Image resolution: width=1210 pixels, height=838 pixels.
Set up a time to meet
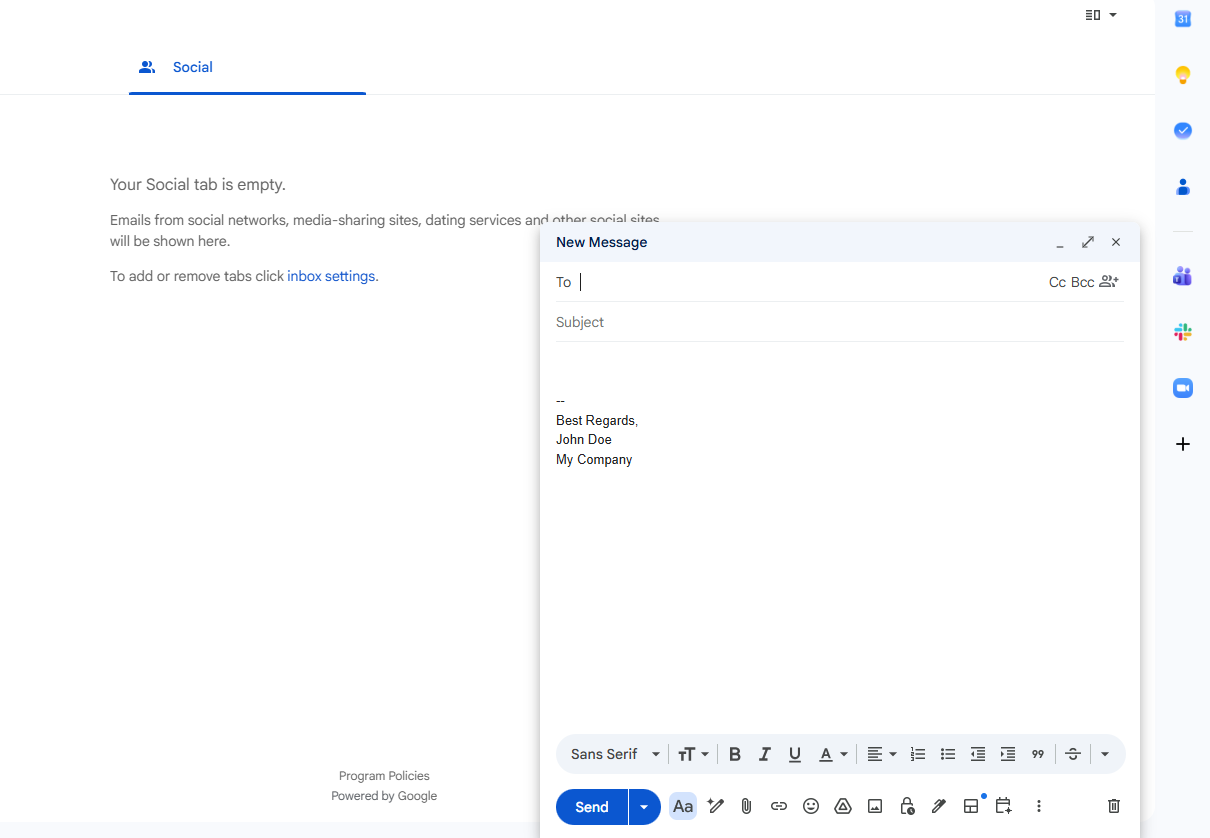tap(1004, 806)
